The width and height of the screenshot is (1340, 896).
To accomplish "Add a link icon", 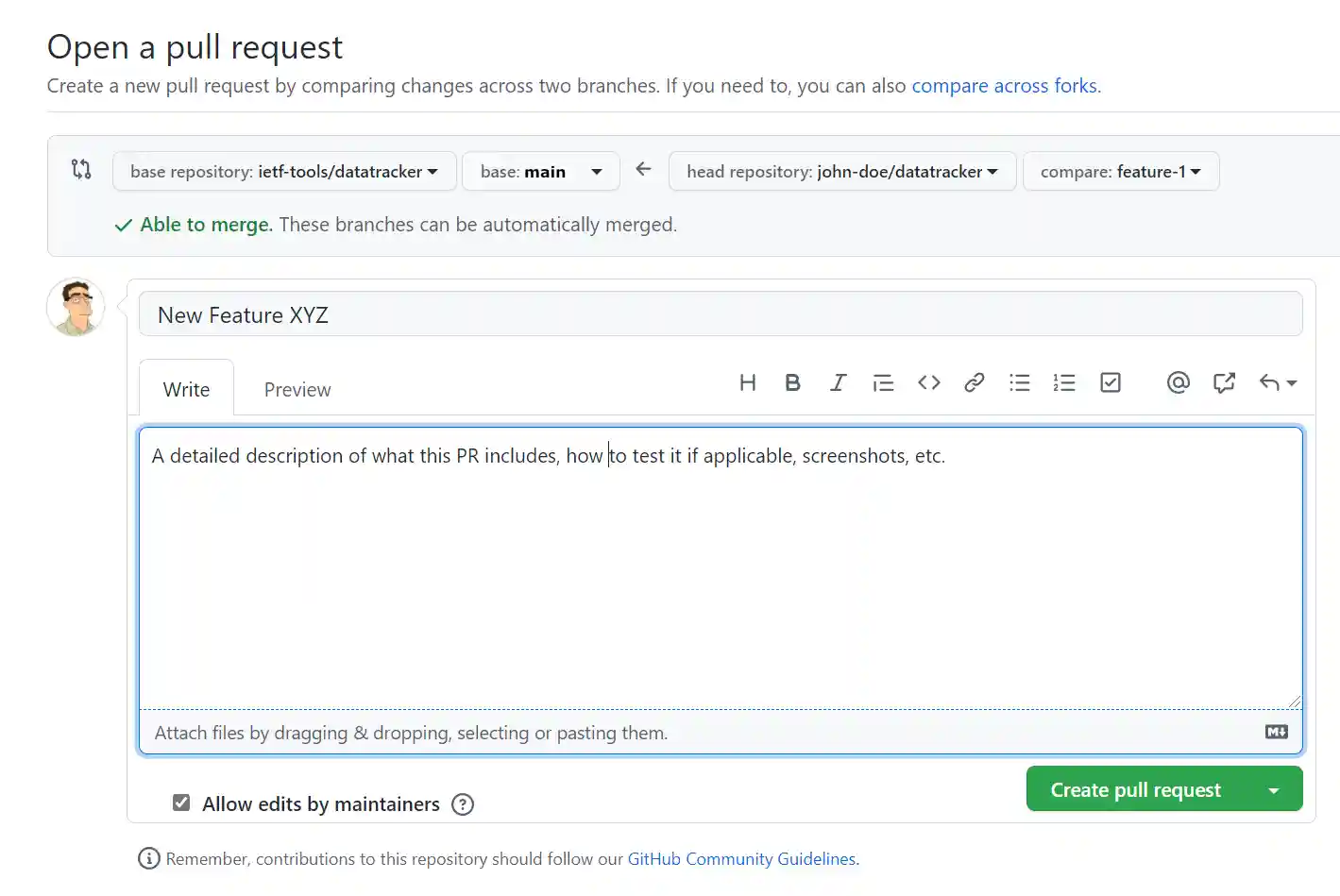I will tap(974, 382).
